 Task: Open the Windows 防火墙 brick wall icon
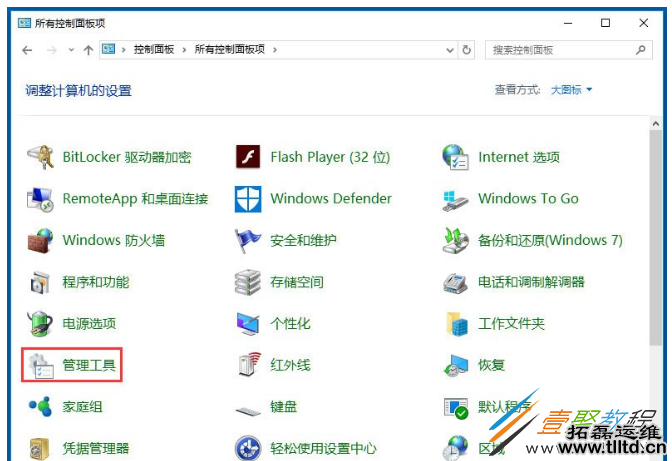[40, 240]
